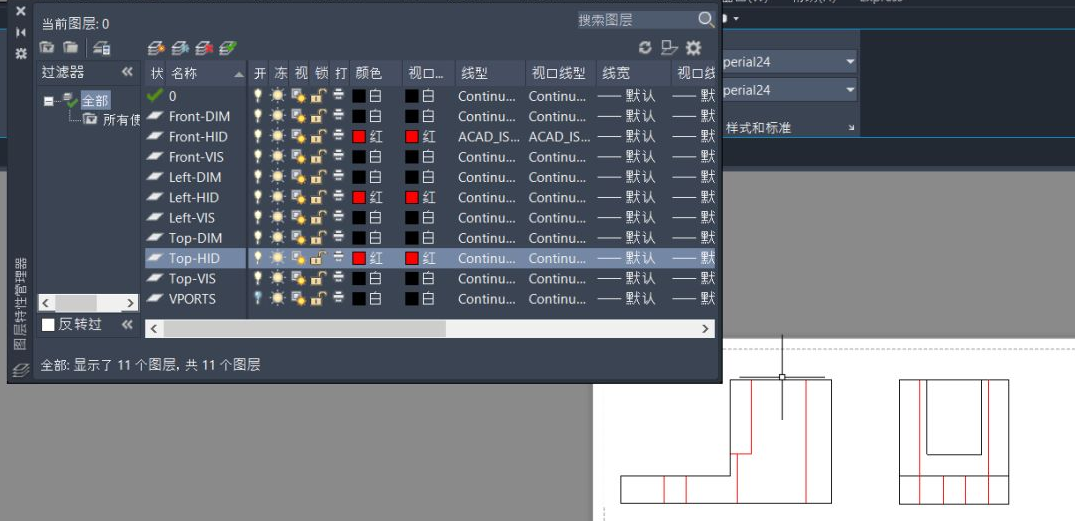
Task: Click viewport freeze icon for Front-VIS layer
Action: coord(298,157)
